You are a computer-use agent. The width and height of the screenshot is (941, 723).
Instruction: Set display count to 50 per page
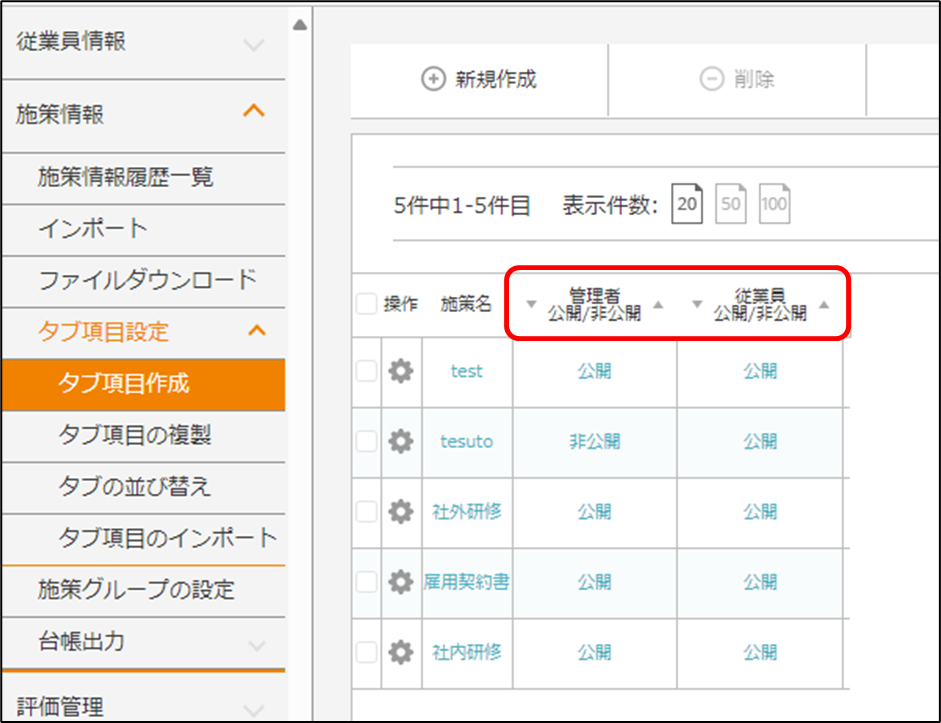coord(731,205)
